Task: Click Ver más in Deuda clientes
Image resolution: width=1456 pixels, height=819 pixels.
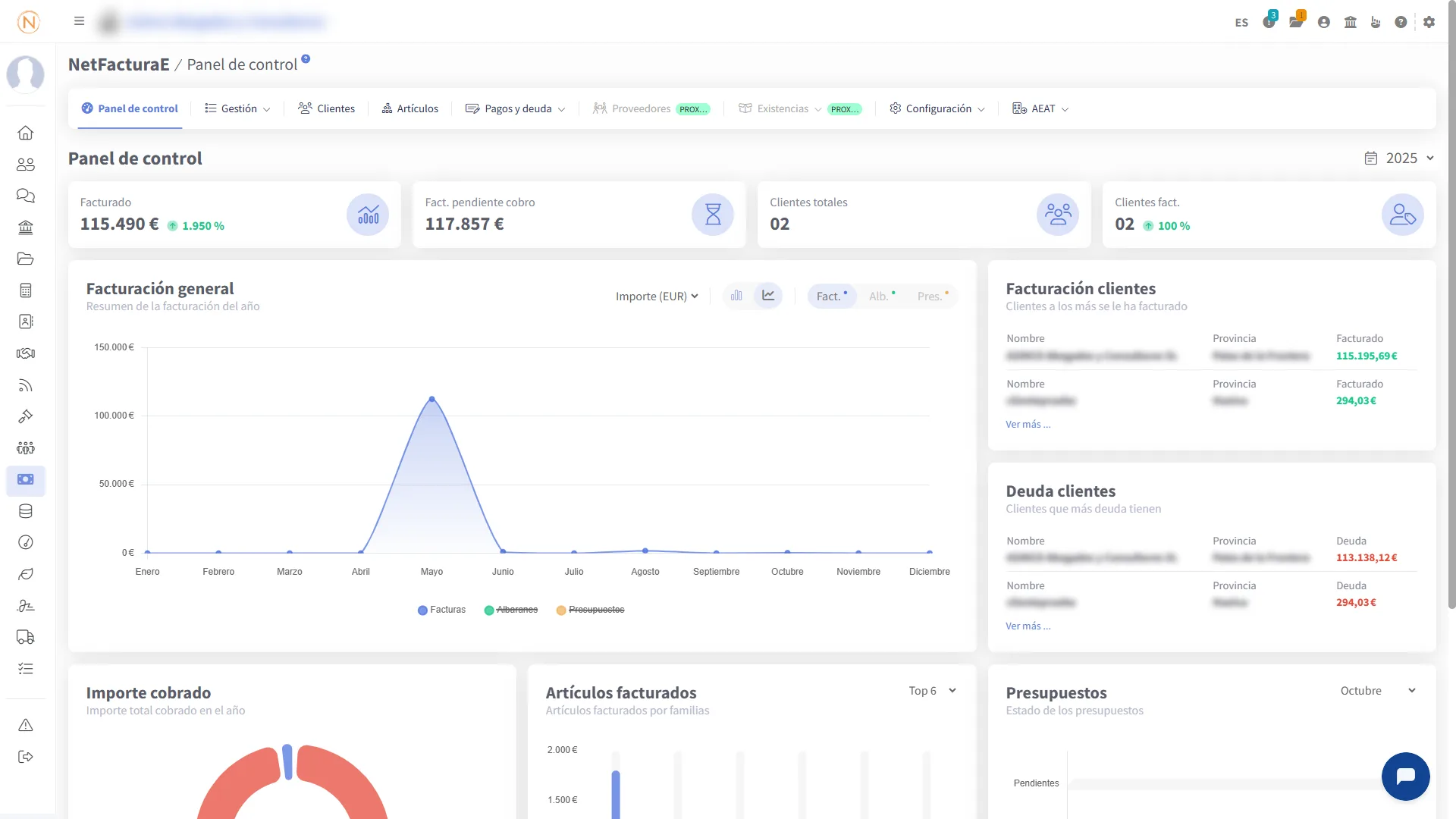Action: coord(1028,626)
